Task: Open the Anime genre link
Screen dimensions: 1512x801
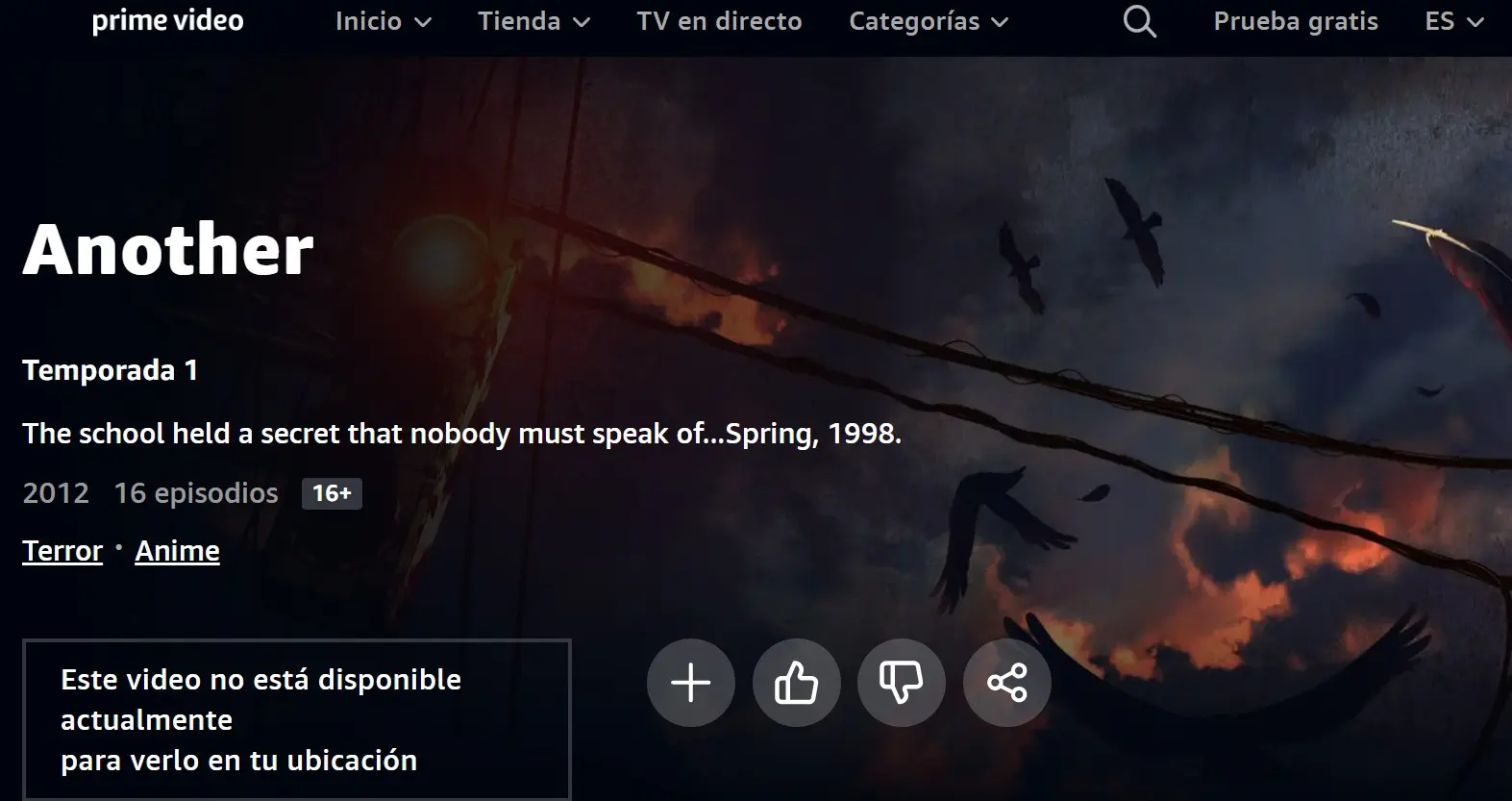Action: click(177, 551)
